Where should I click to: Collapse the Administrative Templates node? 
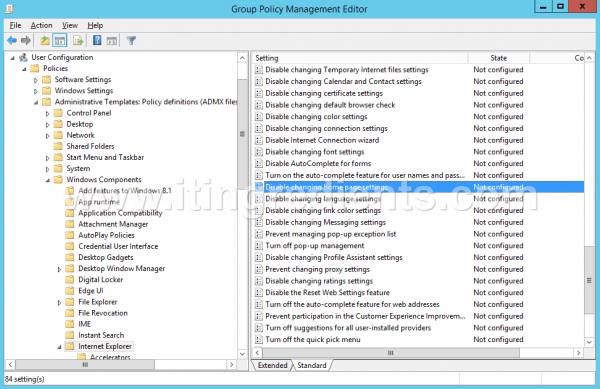tap(36, 102)
